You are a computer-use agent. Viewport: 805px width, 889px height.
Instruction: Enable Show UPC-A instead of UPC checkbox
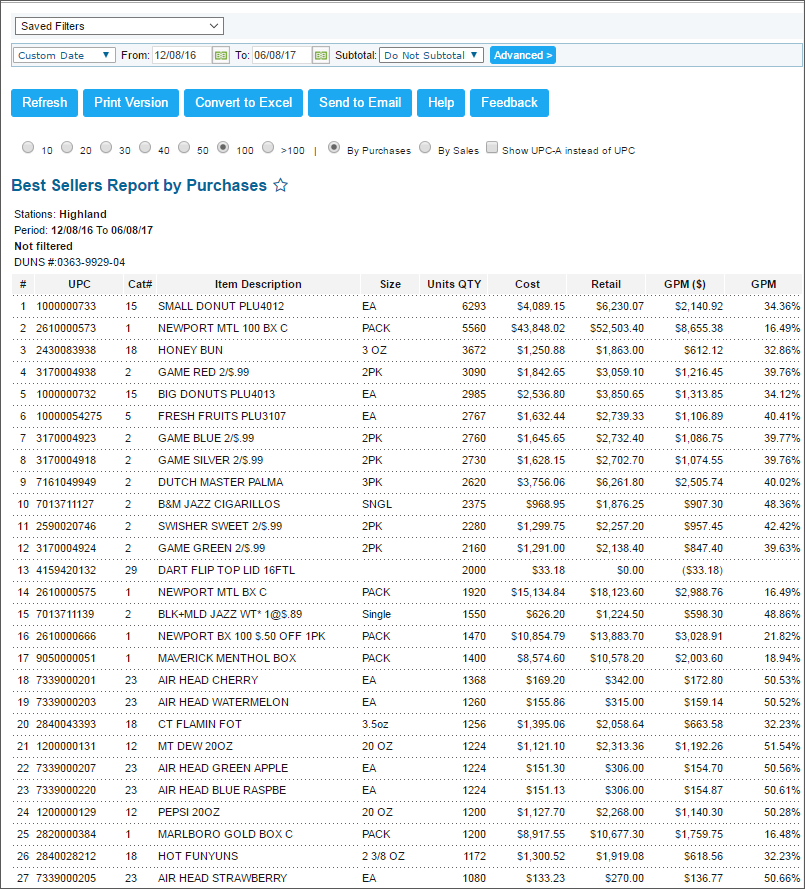[x=492, y=147]
